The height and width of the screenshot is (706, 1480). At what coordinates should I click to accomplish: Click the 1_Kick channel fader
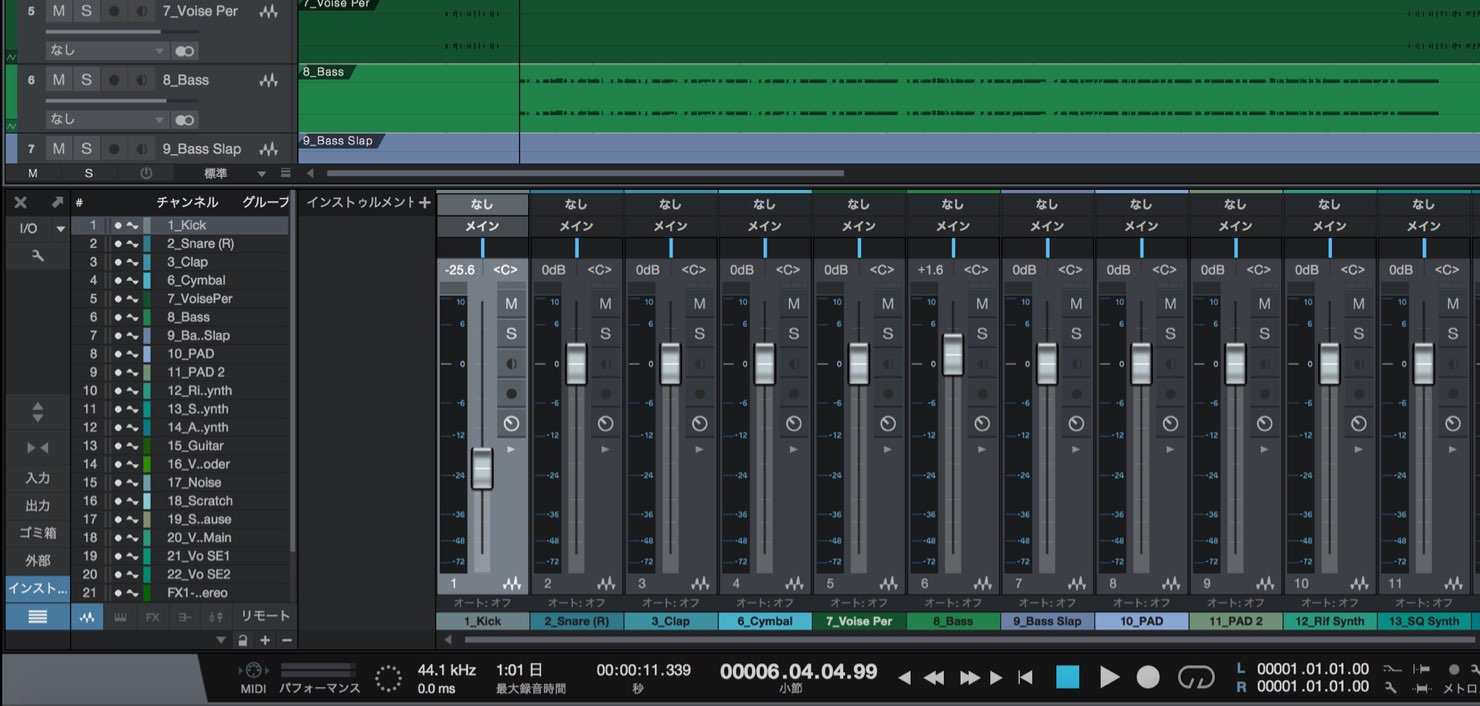[482, 468]
